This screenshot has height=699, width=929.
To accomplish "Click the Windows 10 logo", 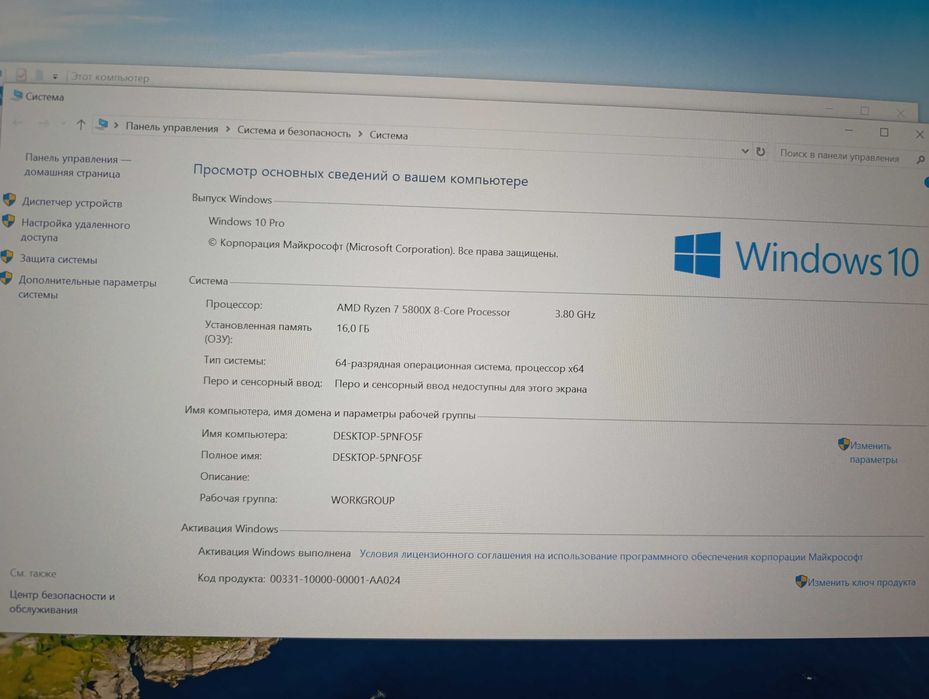I will [x=796, y=256].
